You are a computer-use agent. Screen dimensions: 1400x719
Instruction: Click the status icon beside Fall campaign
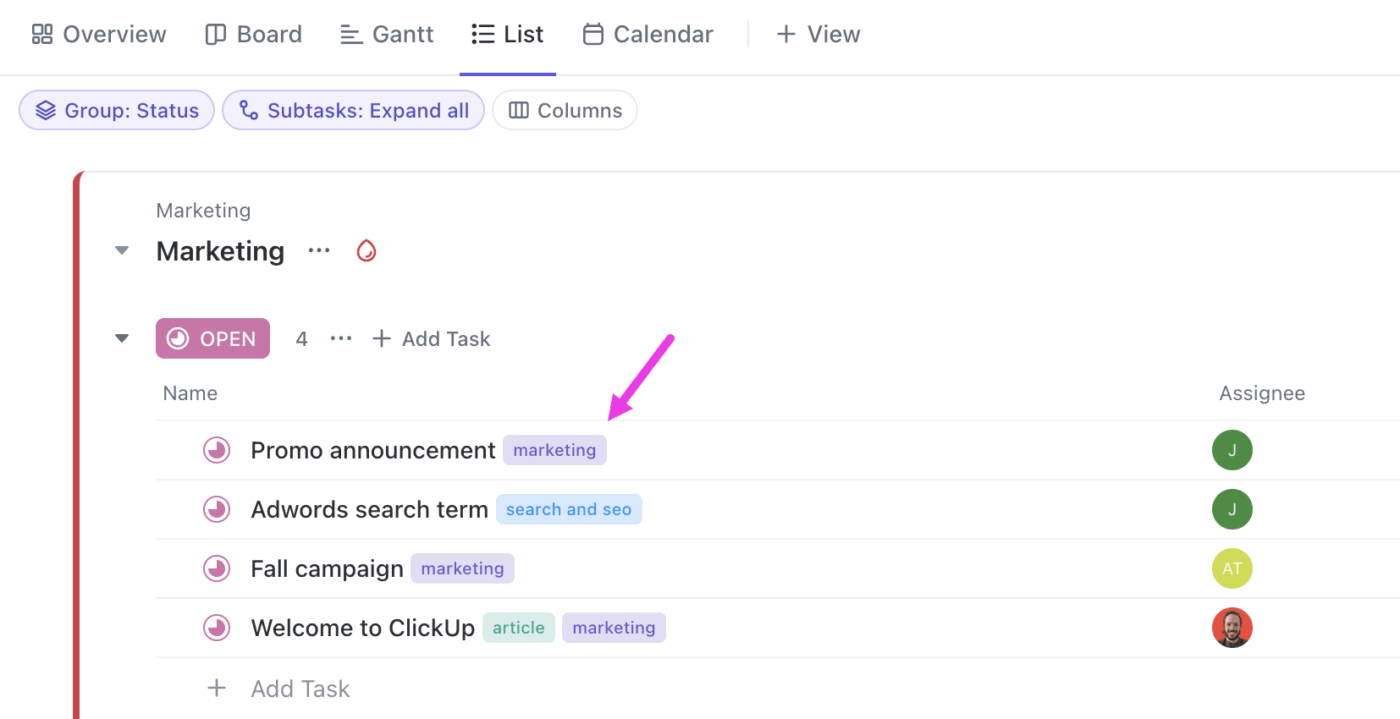[217, 568]
